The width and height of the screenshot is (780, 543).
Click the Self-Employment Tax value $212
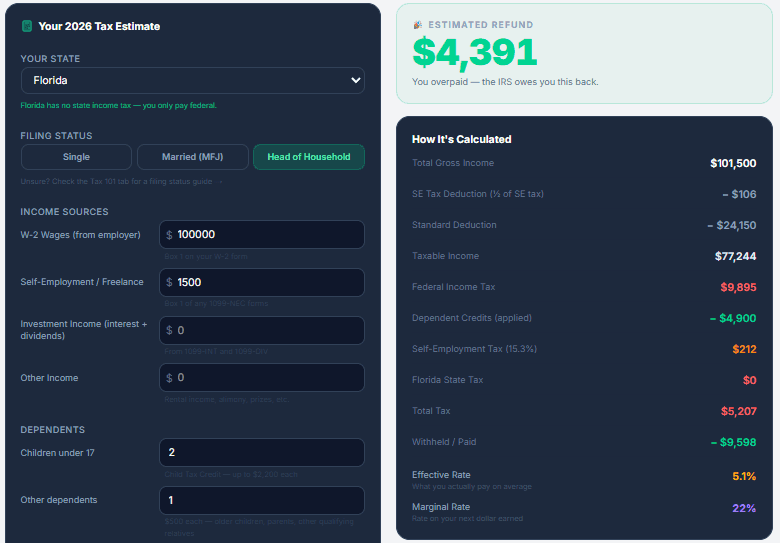pyautogui.click(x=744, y=349)
